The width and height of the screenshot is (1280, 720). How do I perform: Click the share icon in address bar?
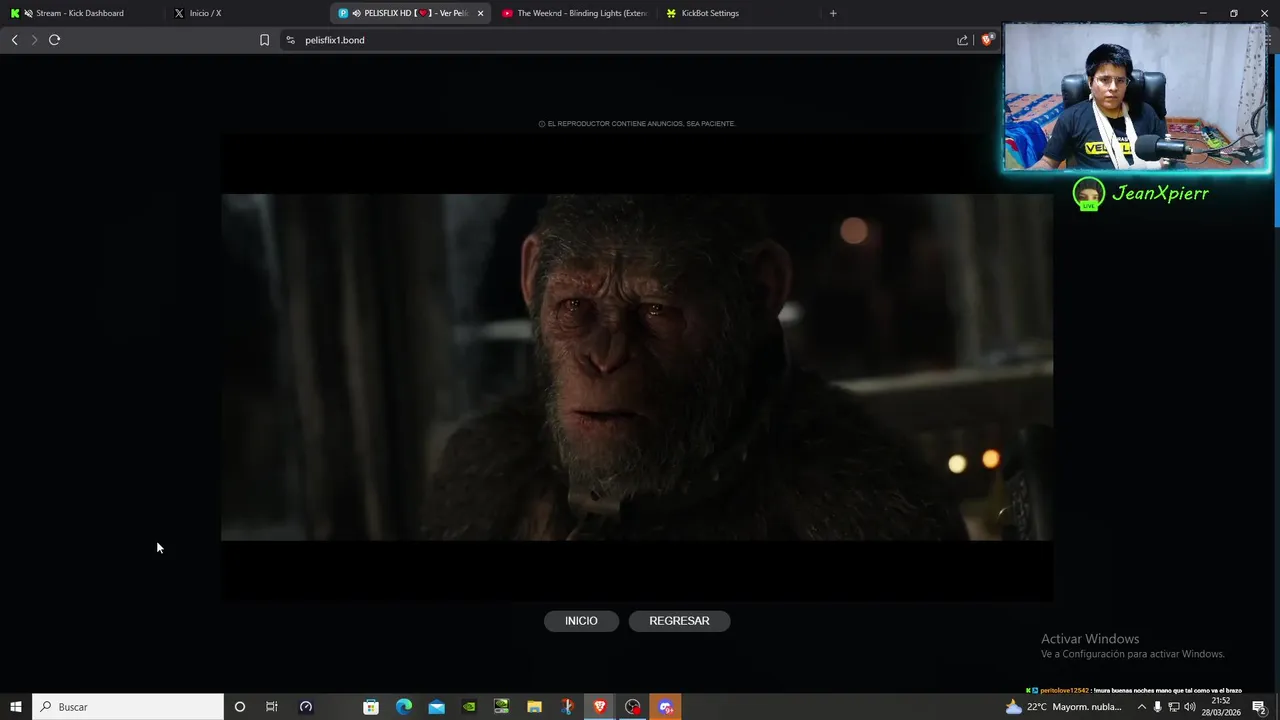tap(962, 40)
